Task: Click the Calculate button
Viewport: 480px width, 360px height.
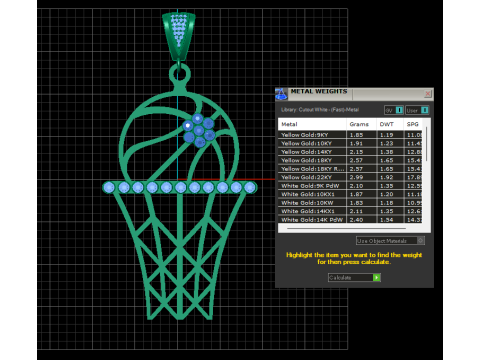Action: [354, 277]
